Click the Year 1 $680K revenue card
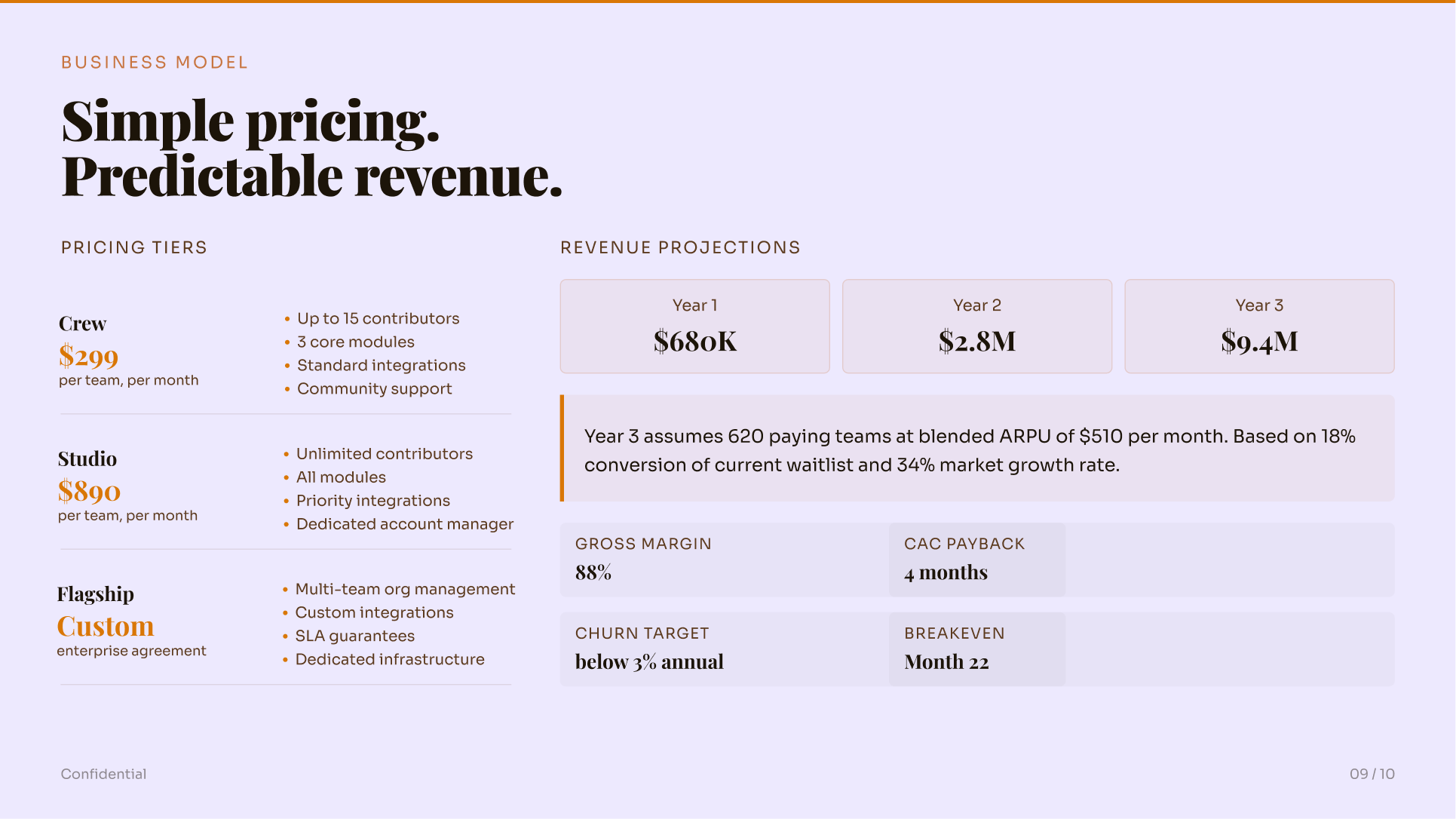This screenshot has width=1456, height=819. [x=694, y=327]
